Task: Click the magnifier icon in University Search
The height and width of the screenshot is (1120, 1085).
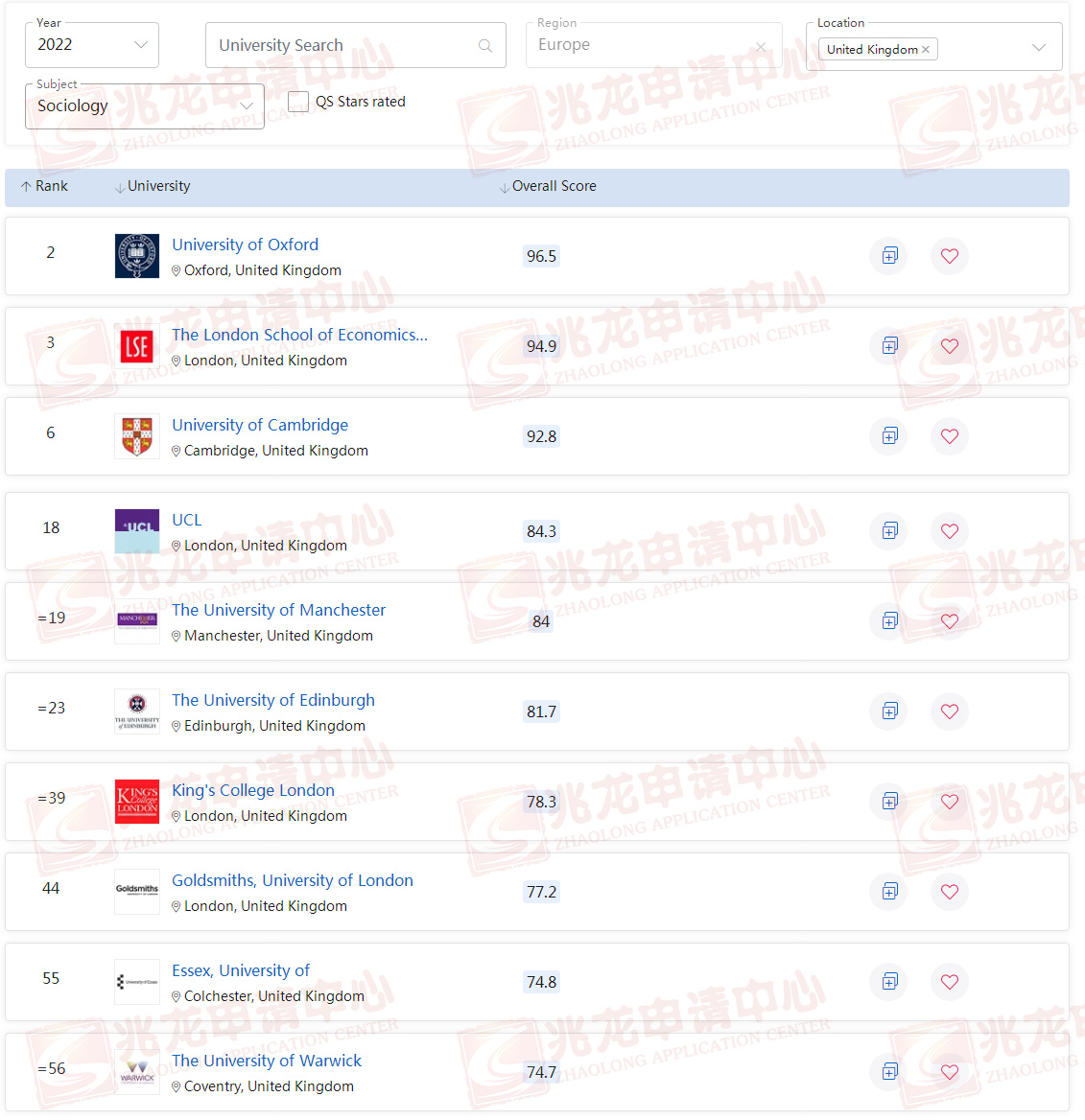Action: [x=485, y=45]
